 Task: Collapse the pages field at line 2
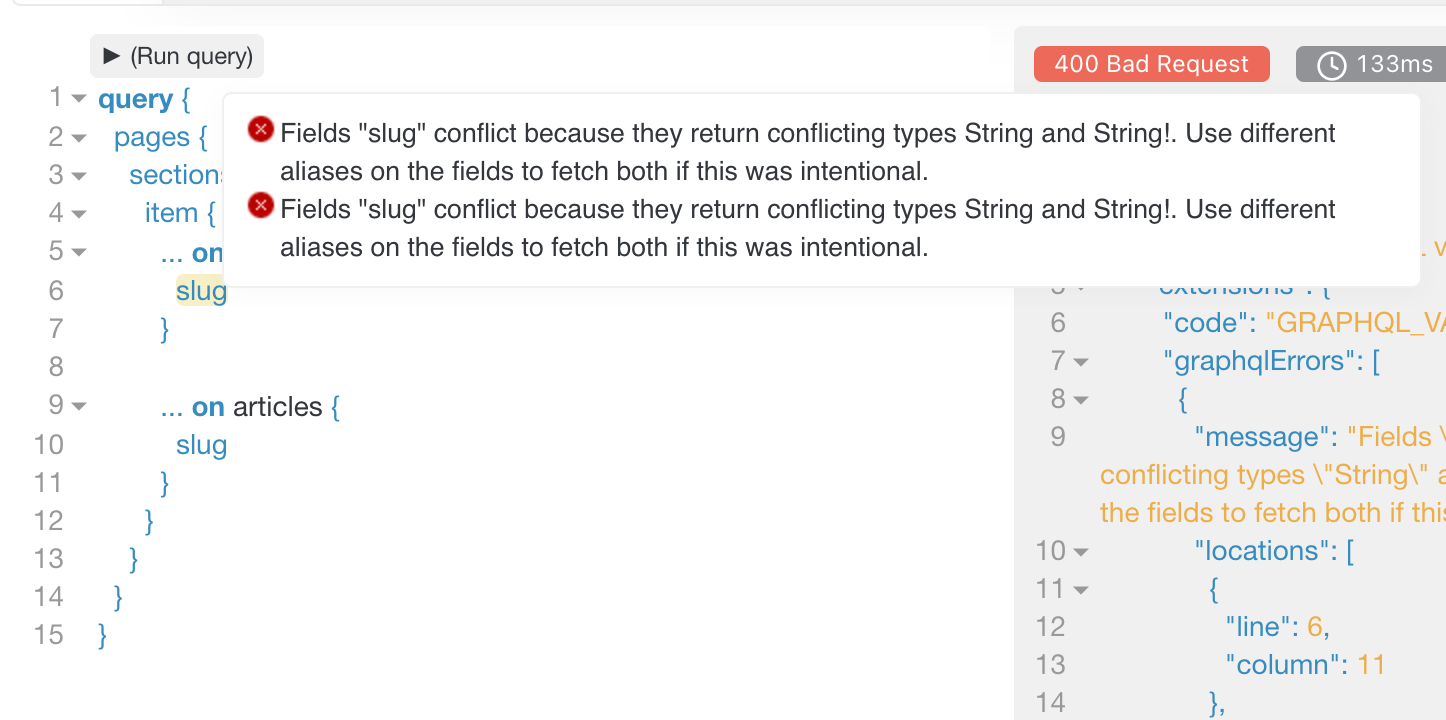tap(77, 137)
